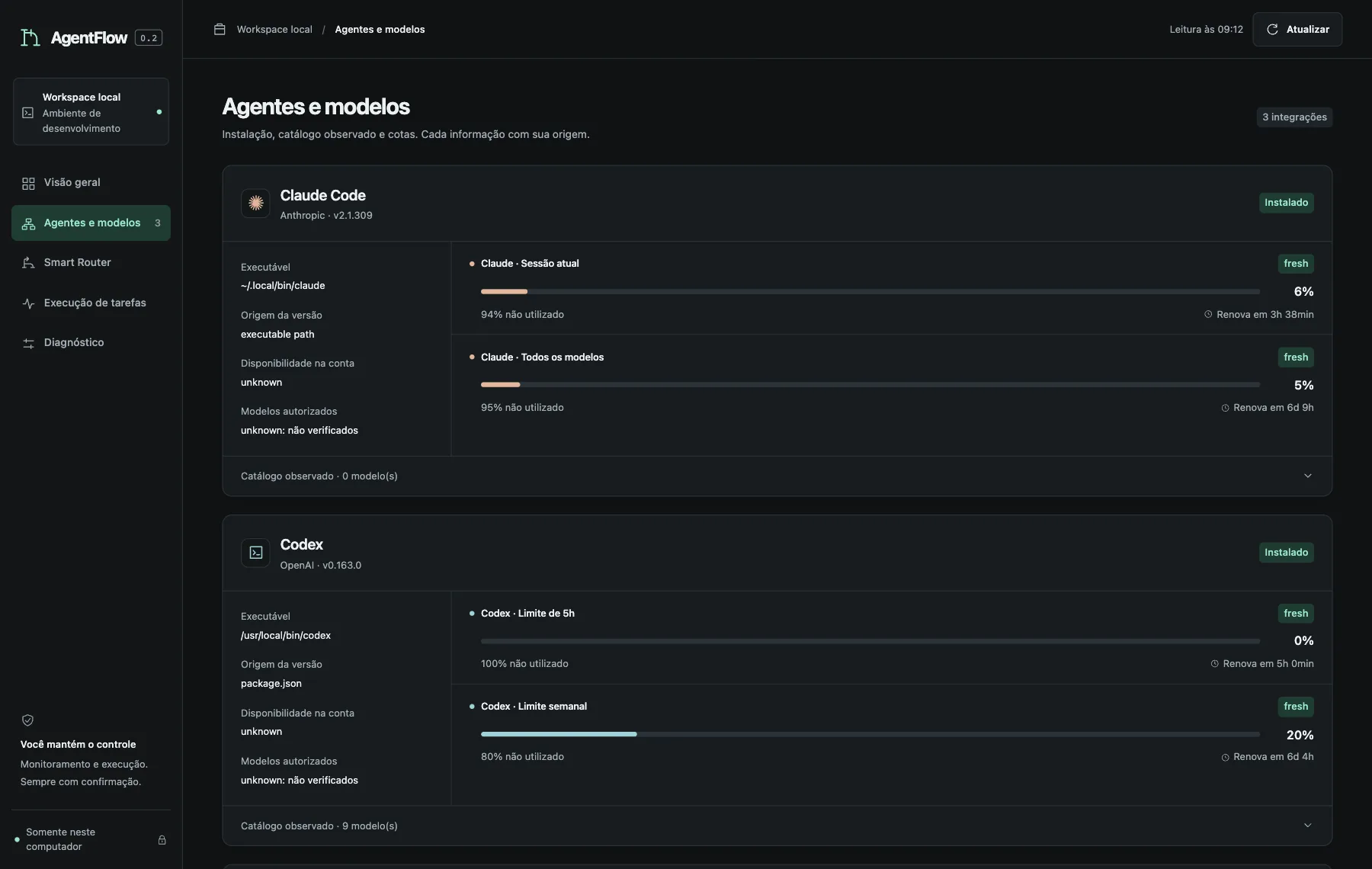Select Agentes e modelos sidebar item
1372x869 pixels.
coord(91,223)
